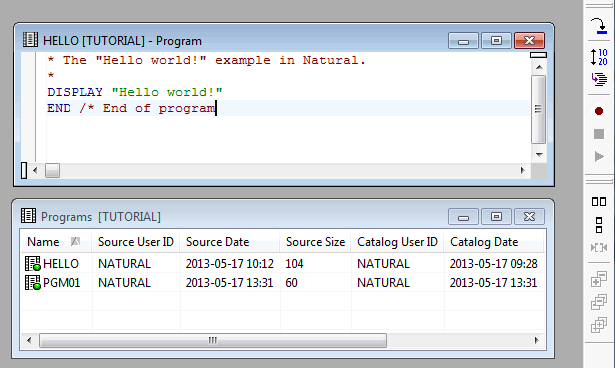Tile windows stacked vertically icon
The width and height of the screenshot is (615, 368).
(599, 225)
